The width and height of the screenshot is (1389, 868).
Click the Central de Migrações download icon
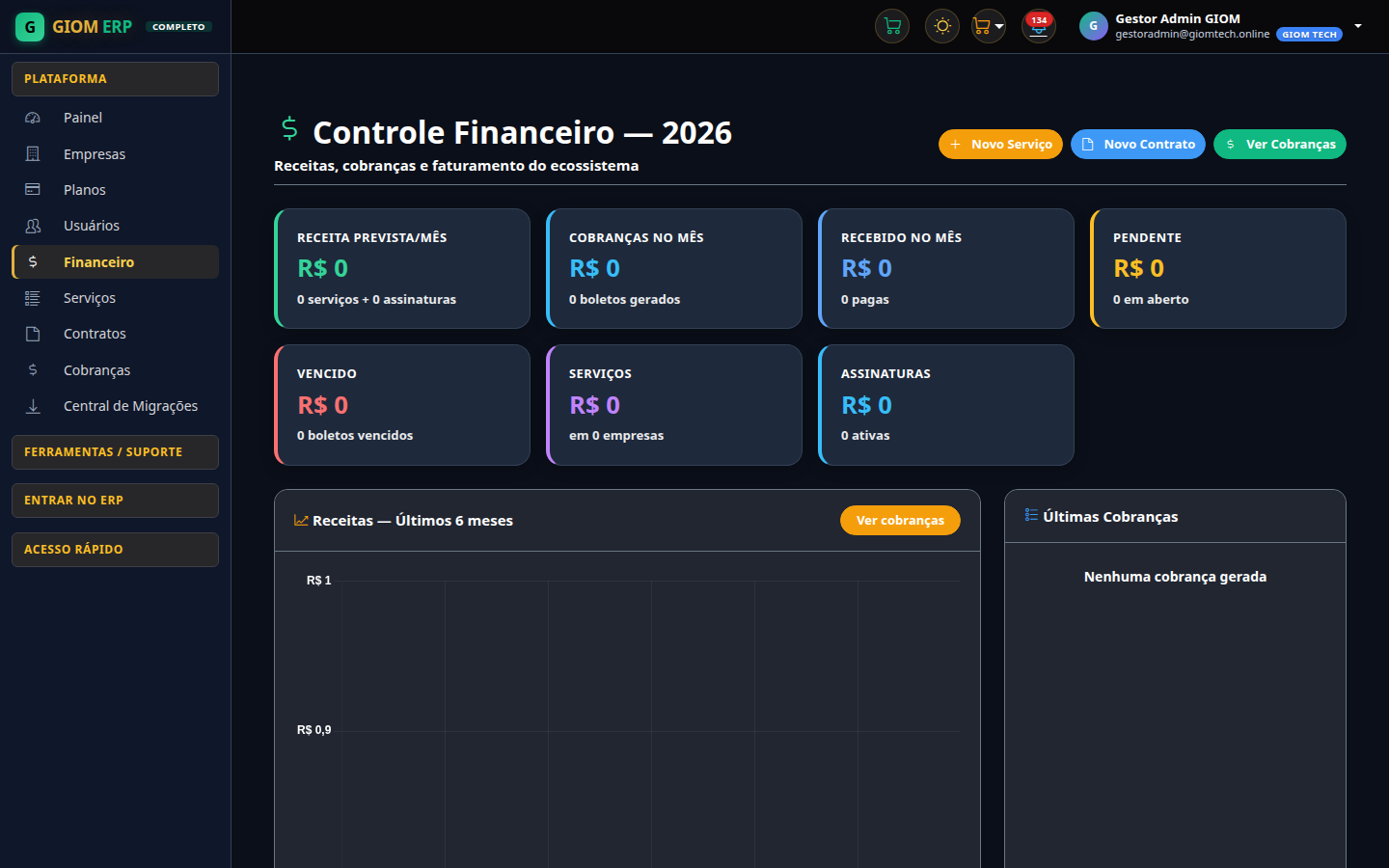[33, 406]
